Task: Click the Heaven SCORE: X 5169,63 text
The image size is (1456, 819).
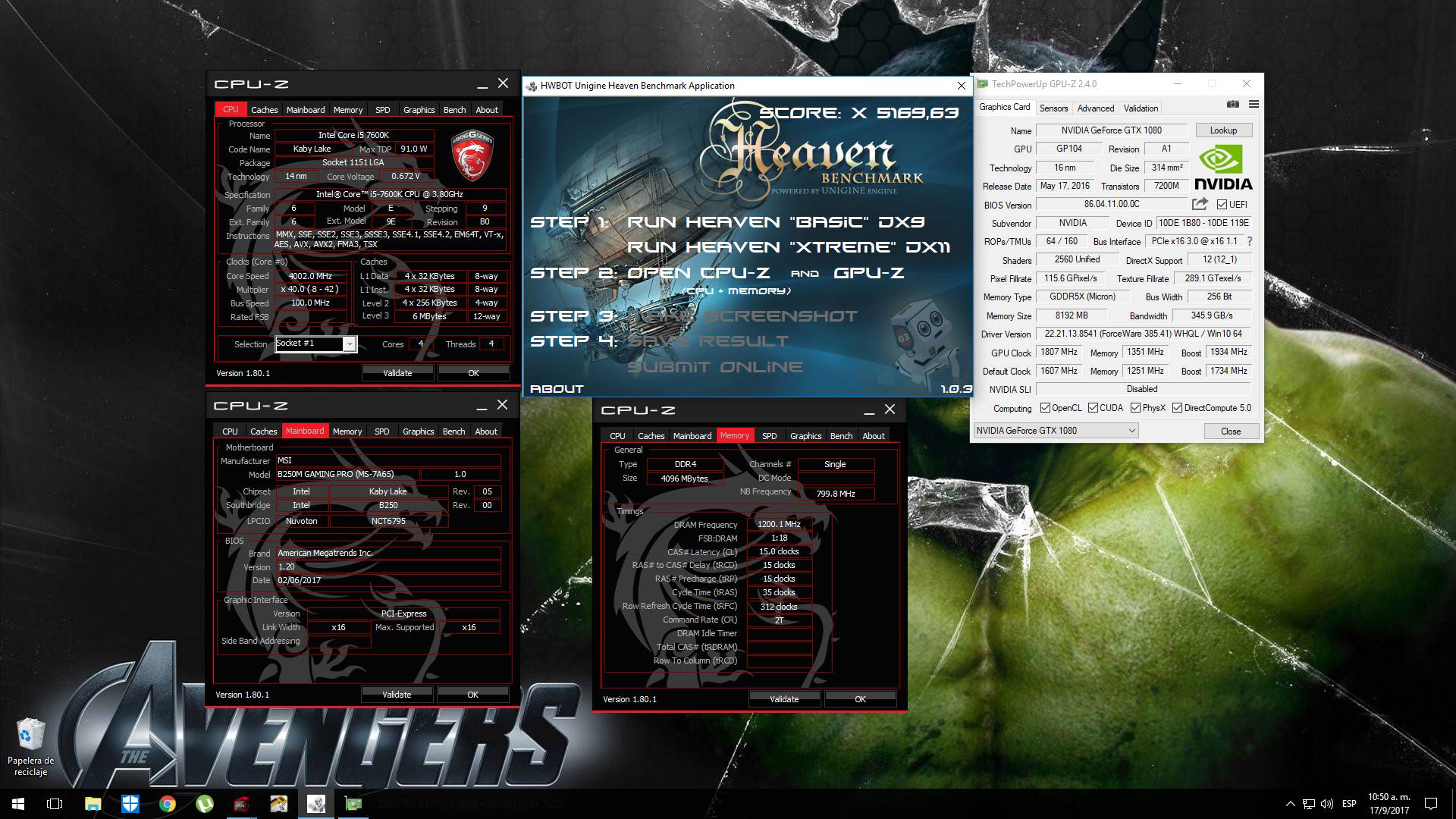Action: [x=859, y=113]
